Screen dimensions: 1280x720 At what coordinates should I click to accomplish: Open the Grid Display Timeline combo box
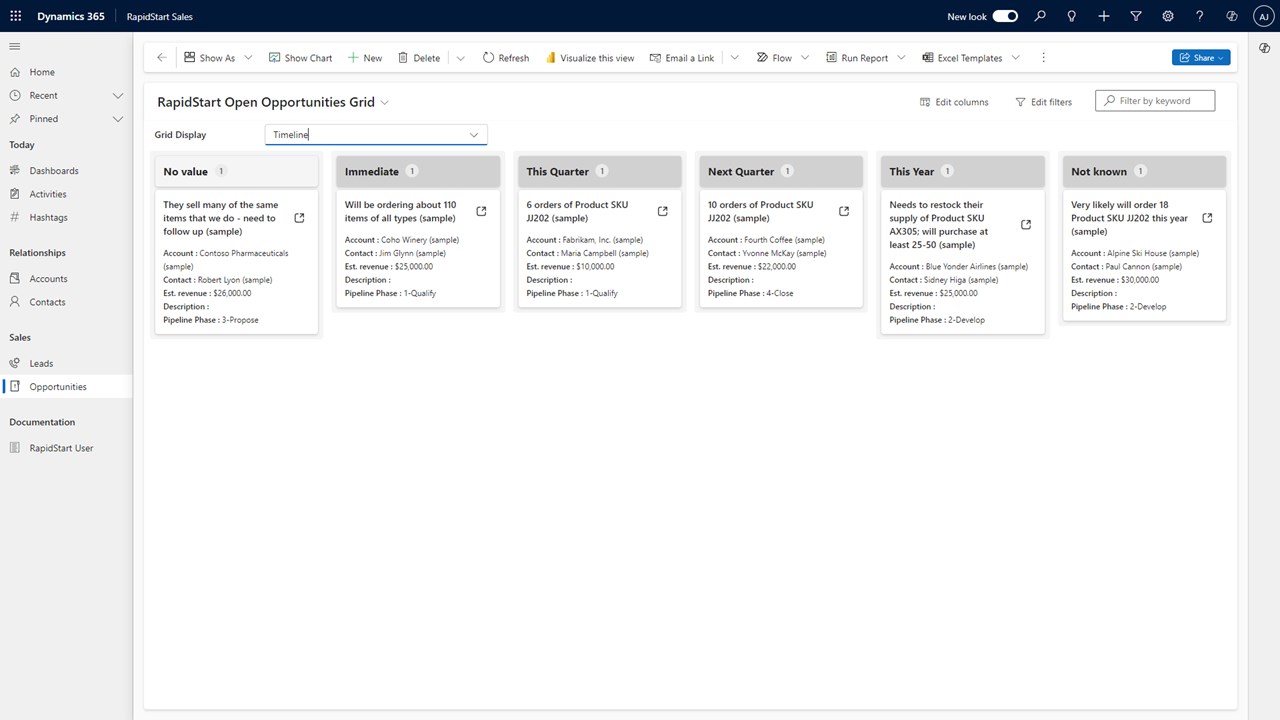click(376, 134)
